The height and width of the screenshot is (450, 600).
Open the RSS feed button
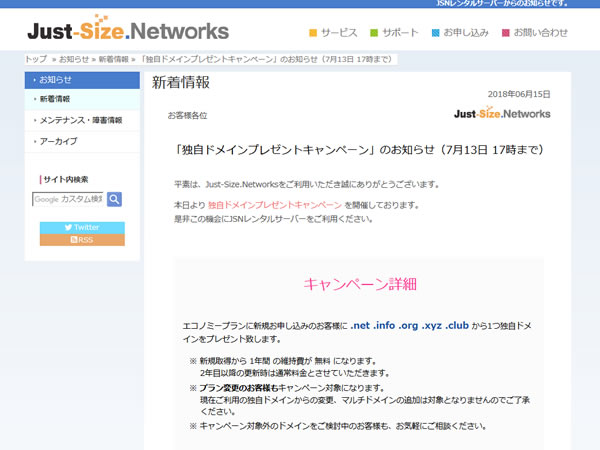coord(82,240)
